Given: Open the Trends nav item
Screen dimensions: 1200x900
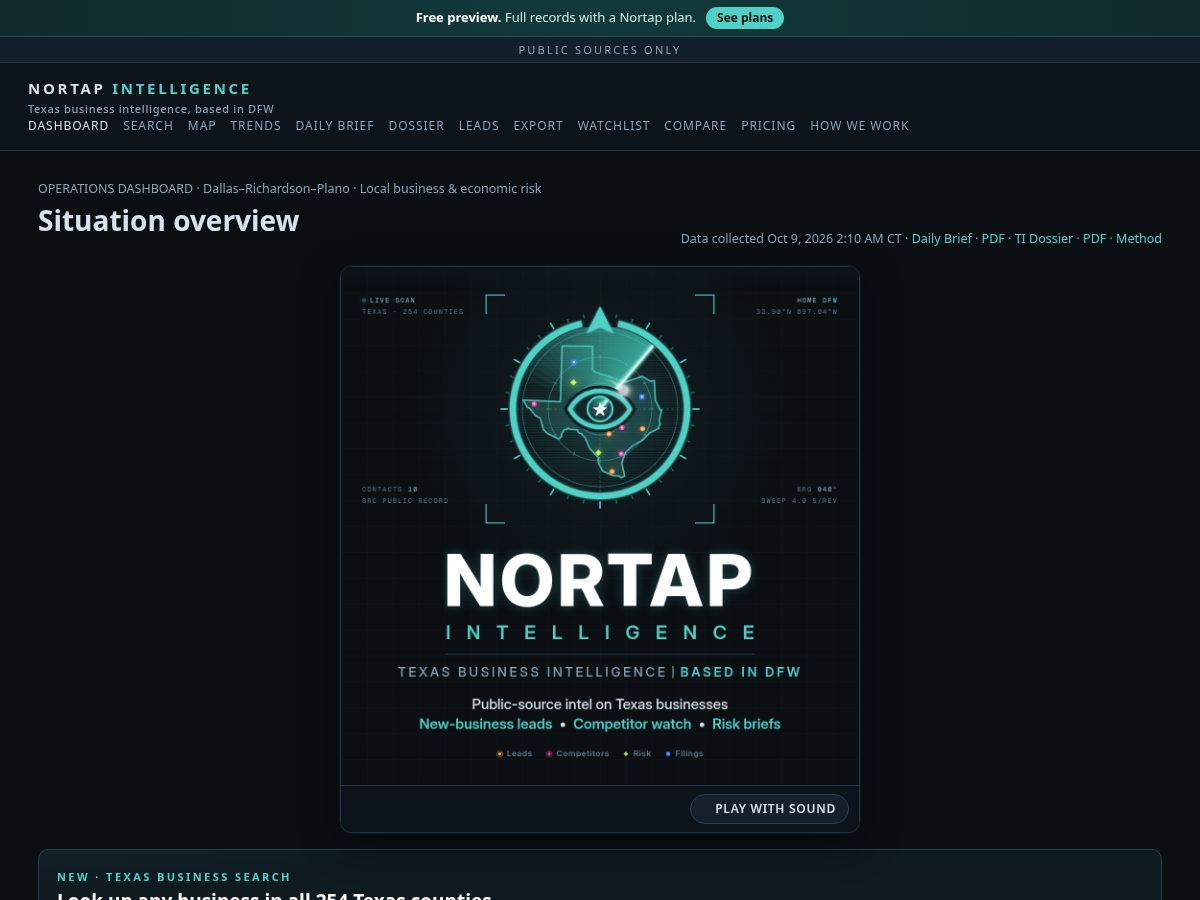Looking at the screenshot, I should [x=256, y=126].
